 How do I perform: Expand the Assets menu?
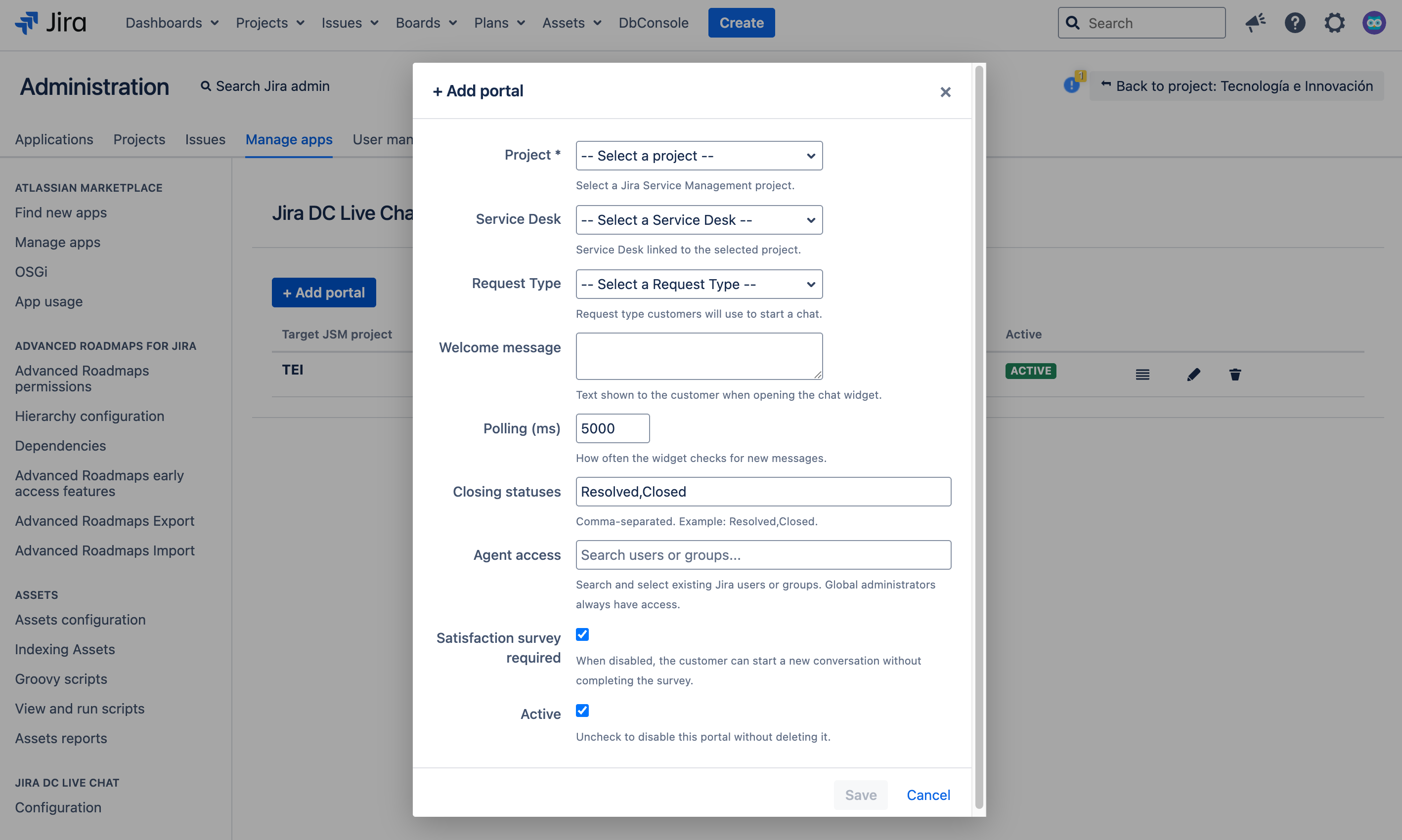572,23
